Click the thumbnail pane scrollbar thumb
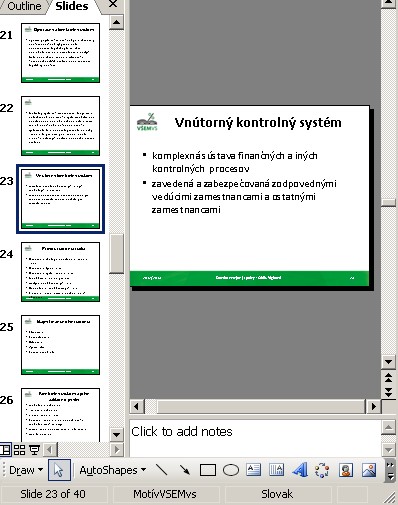The width and height of the screenshot is (398, 505). tap(116, 254)
